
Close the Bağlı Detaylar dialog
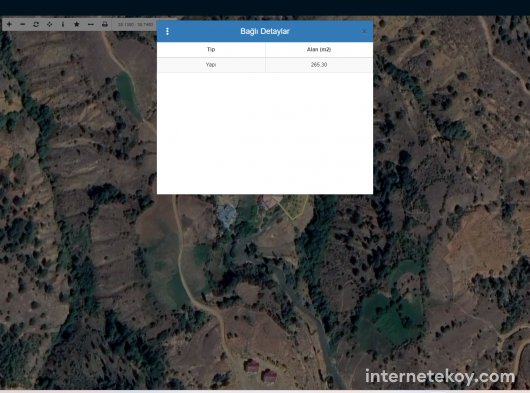[364, 31]
